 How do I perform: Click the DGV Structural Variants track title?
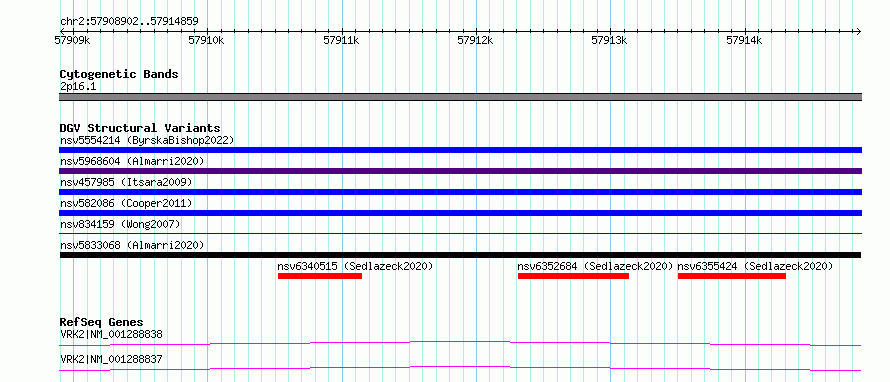click(140, 128)
